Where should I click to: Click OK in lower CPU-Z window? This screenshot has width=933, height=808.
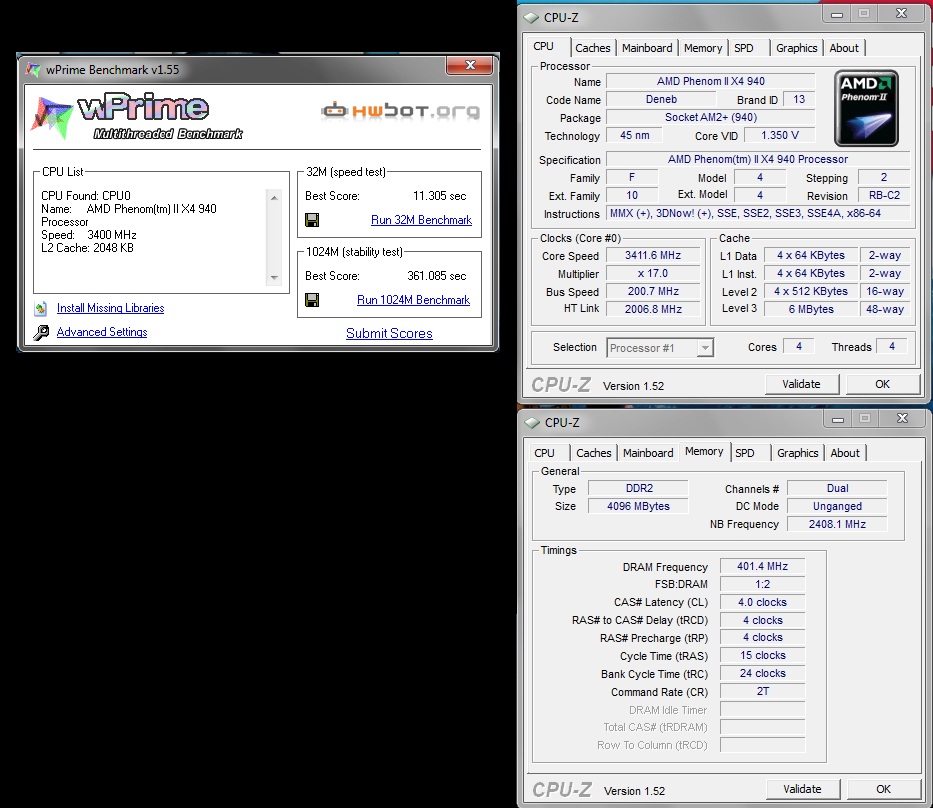(x=884, y=789)
